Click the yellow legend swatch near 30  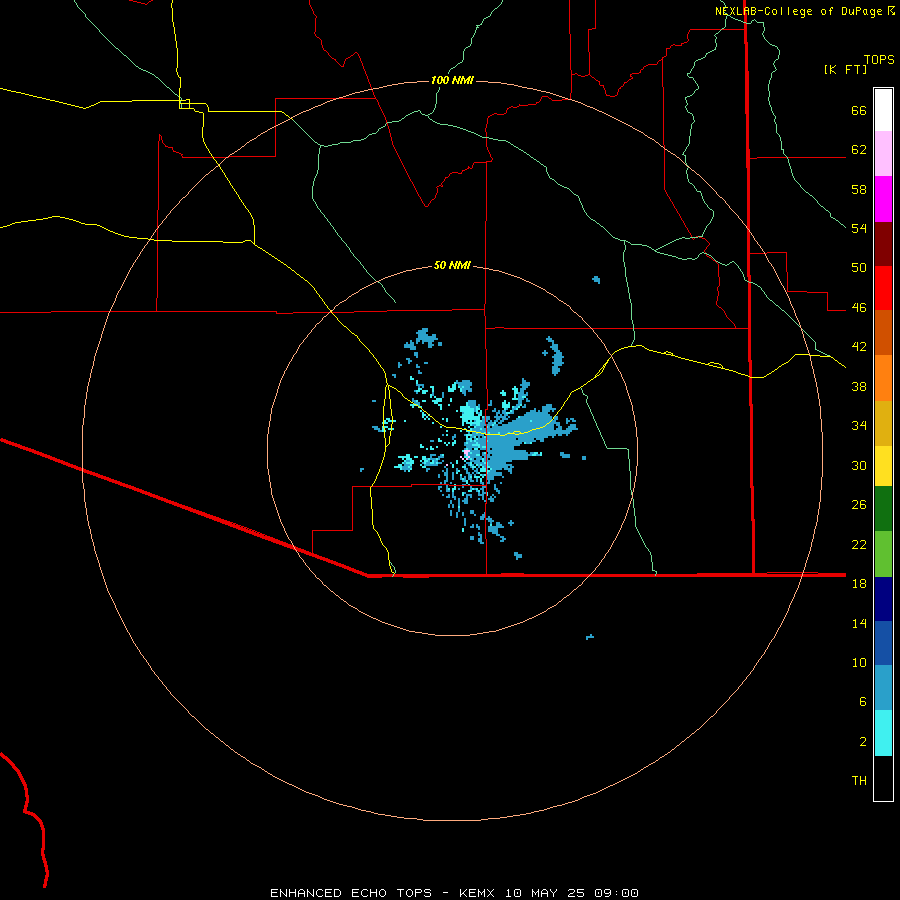[x=883, y=466]
